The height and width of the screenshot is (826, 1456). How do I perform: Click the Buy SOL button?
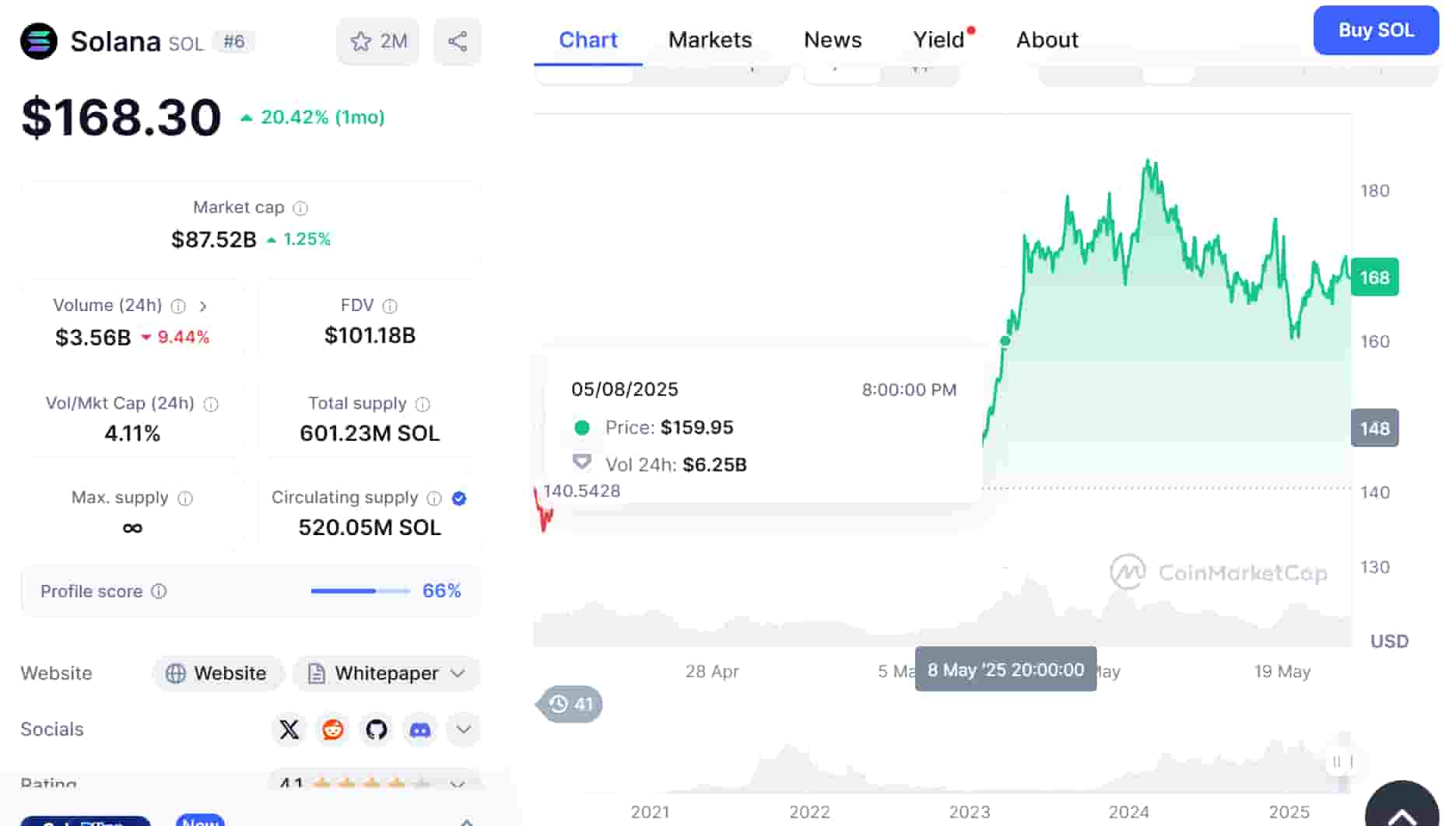[1375, 30]
